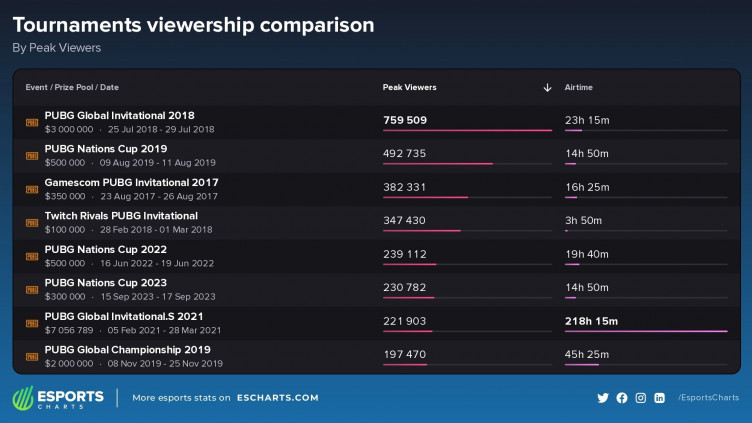The width and height of the screenshot is (752, 423).
Task: Open PUBG Global Championship 2019 title
Action: [x=128, y=350]
